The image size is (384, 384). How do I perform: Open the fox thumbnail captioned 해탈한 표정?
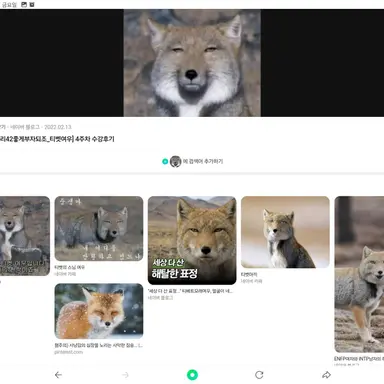point(192,240)
